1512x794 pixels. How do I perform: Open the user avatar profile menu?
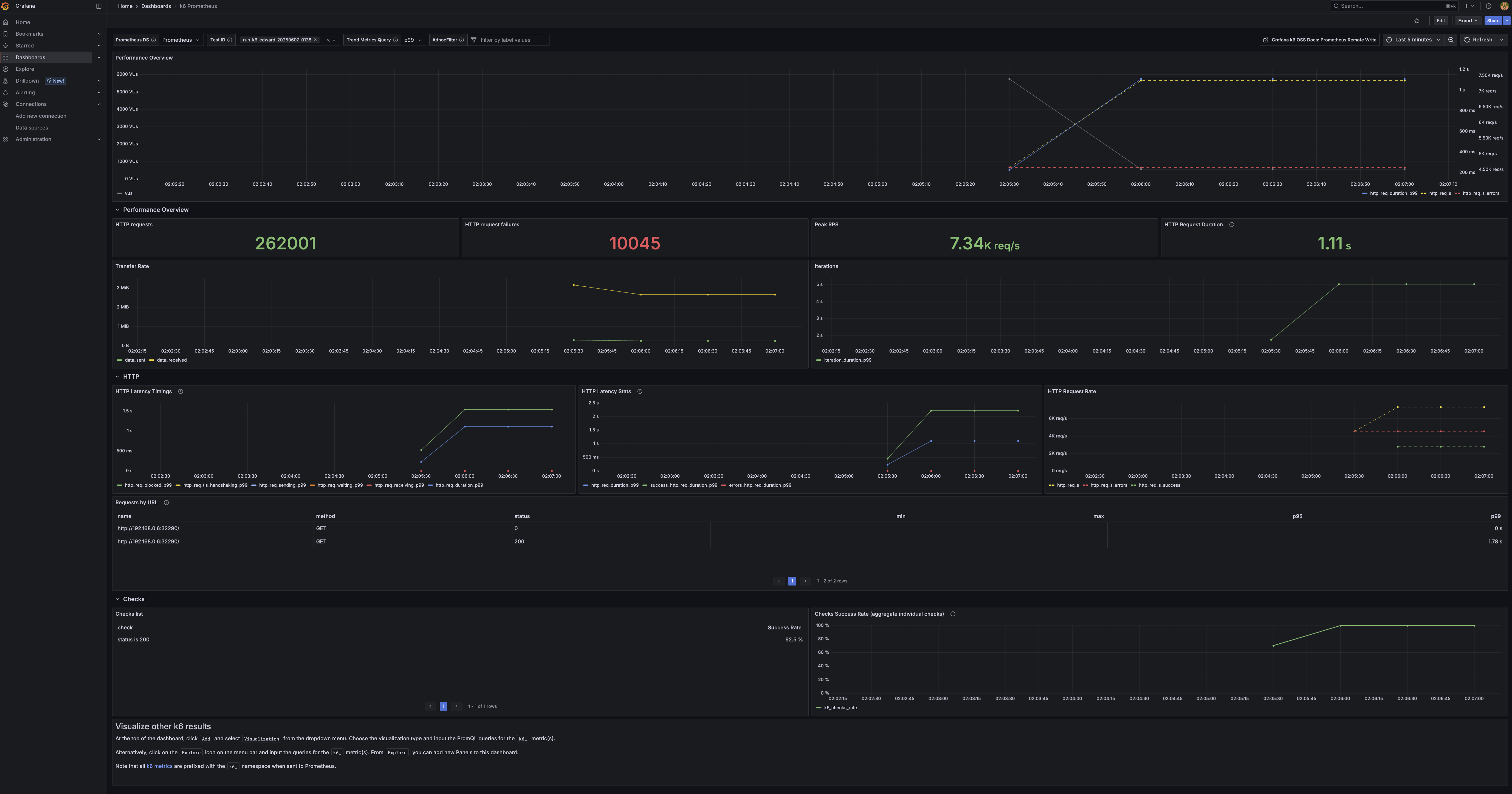[x=1504, y=6]
